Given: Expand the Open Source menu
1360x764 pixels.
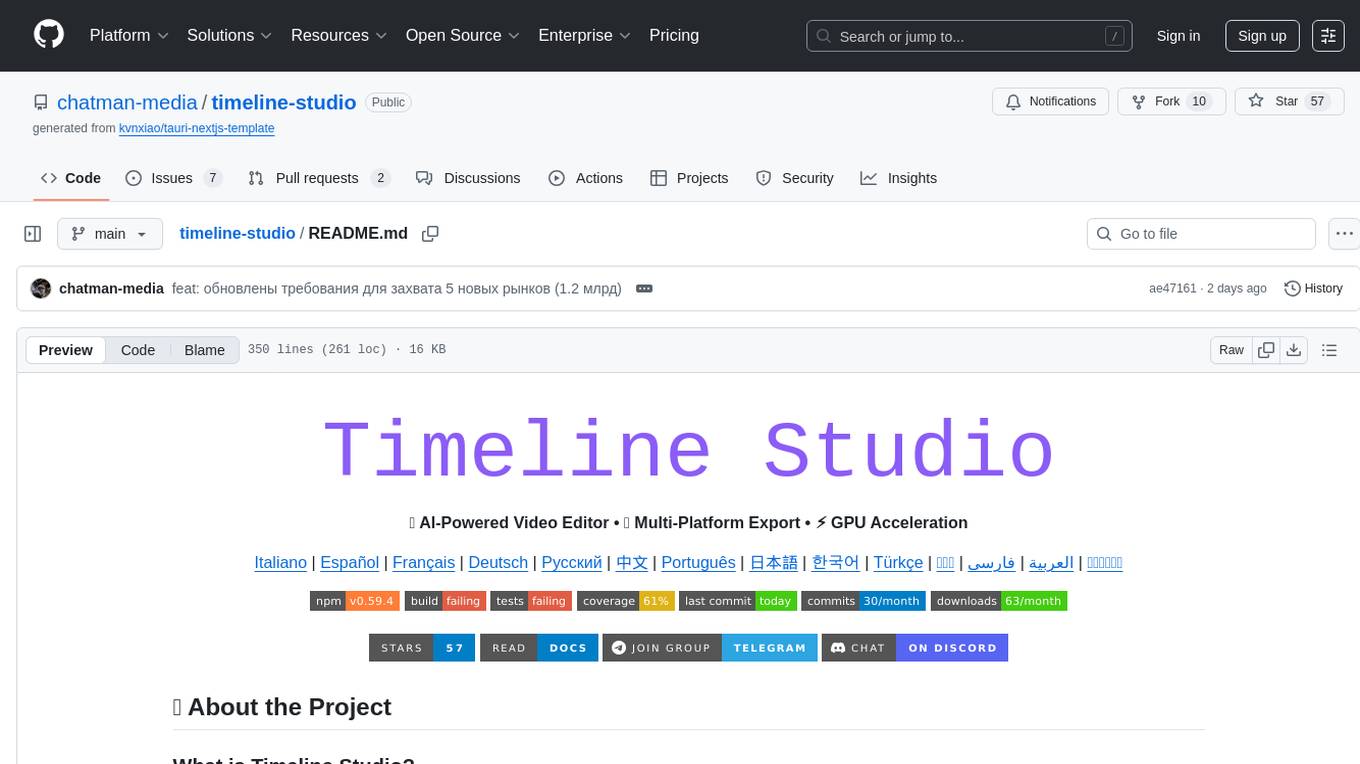Looking at the screenshot, I should click(x=463, y=35).
